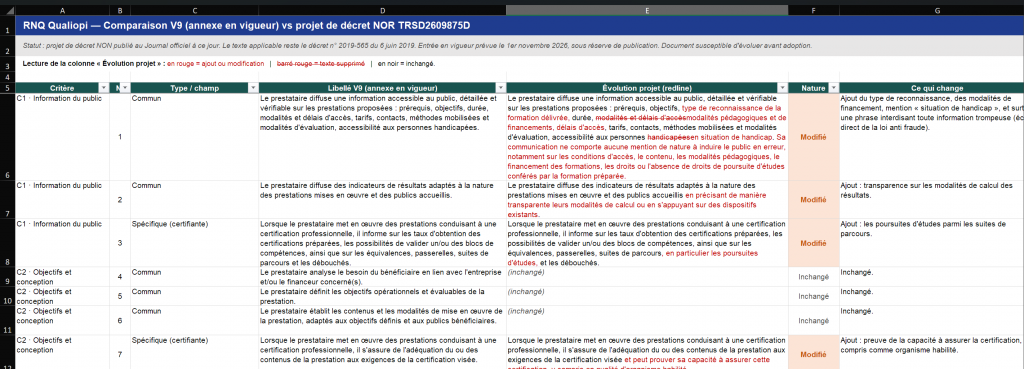The height and width of the screenshot is (369, 1024).
Task: Select column F header
Action: tap(814, 10)
